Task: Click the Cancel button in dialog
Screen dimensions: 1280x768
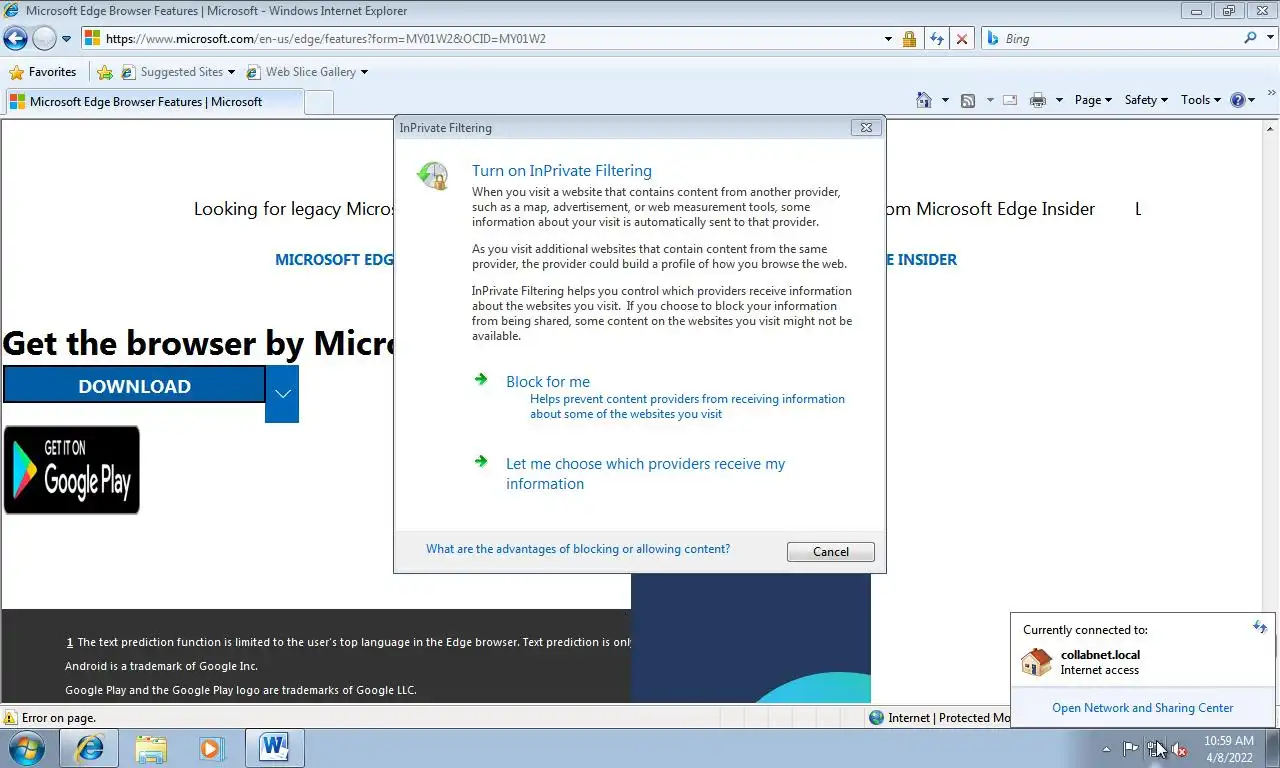Action: point(831,552)
